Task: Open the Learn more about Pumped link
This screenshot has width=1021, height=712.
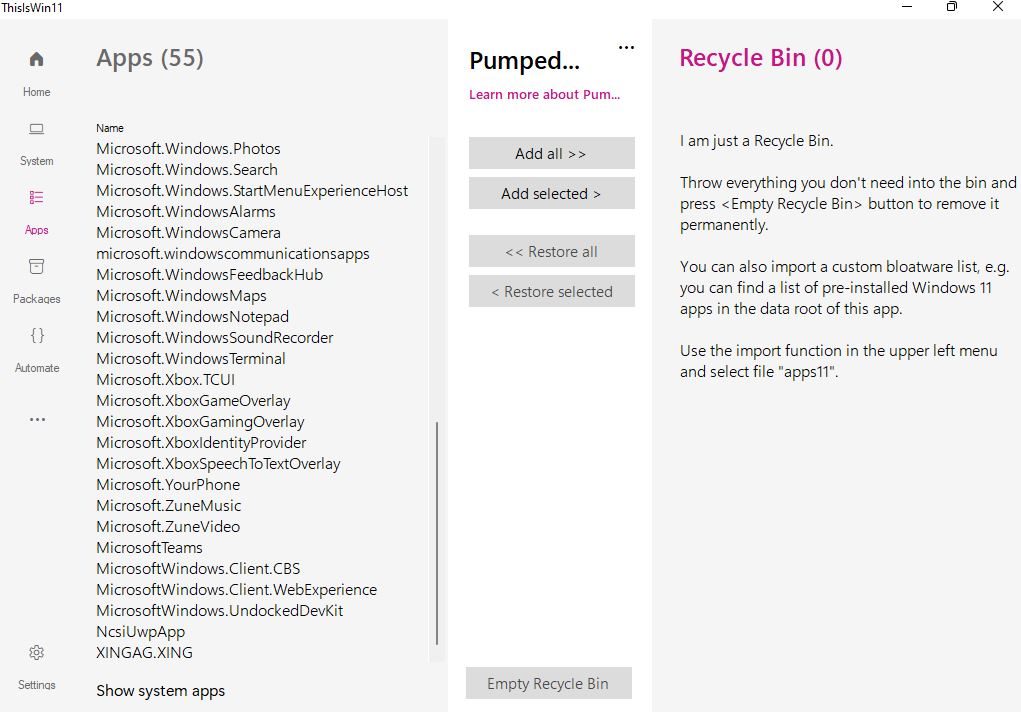Action: [545, 95]
